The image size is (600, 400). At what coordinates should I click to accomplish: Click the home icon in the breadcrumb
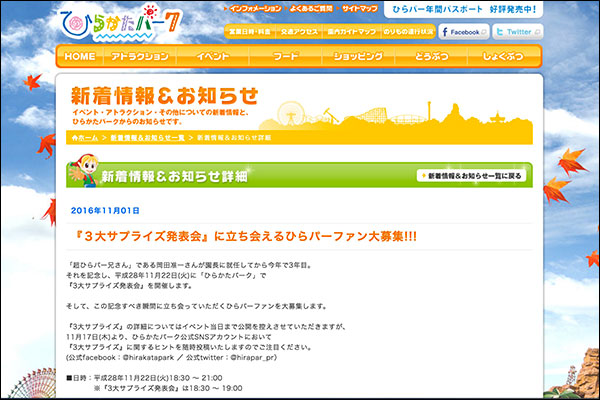[75, 138]
